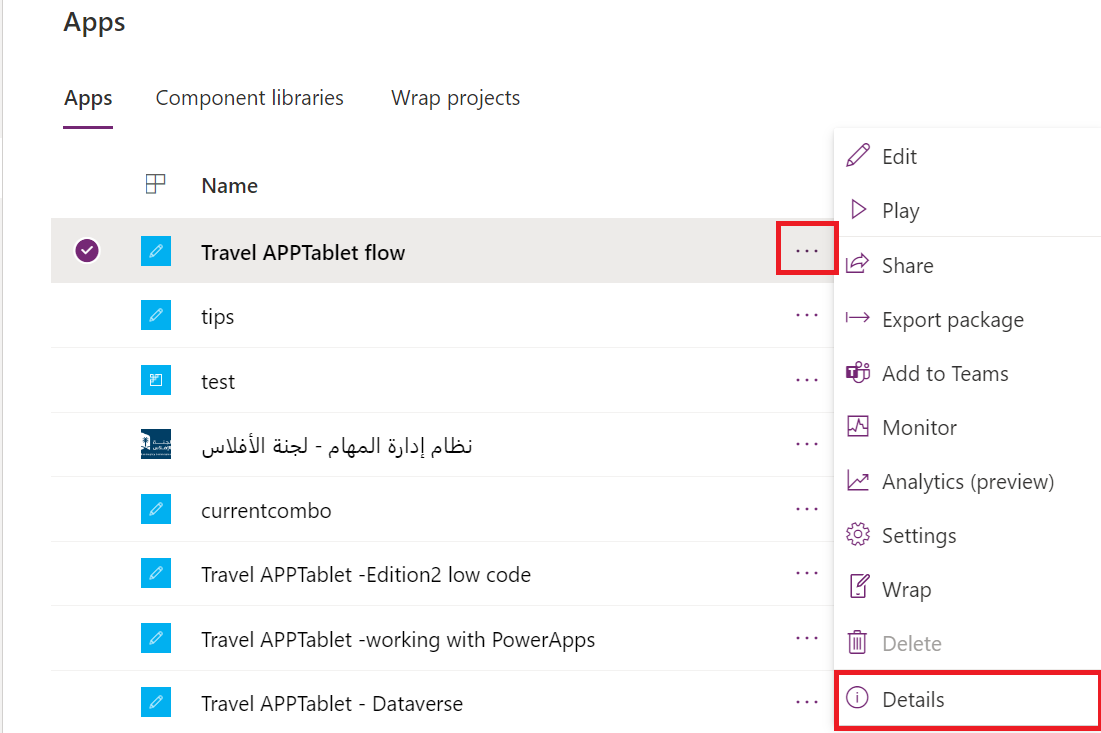Viewport: 1101px width, 733px height.
Task: Click the Wrap icon in the context menu
Action: [858, 589]
